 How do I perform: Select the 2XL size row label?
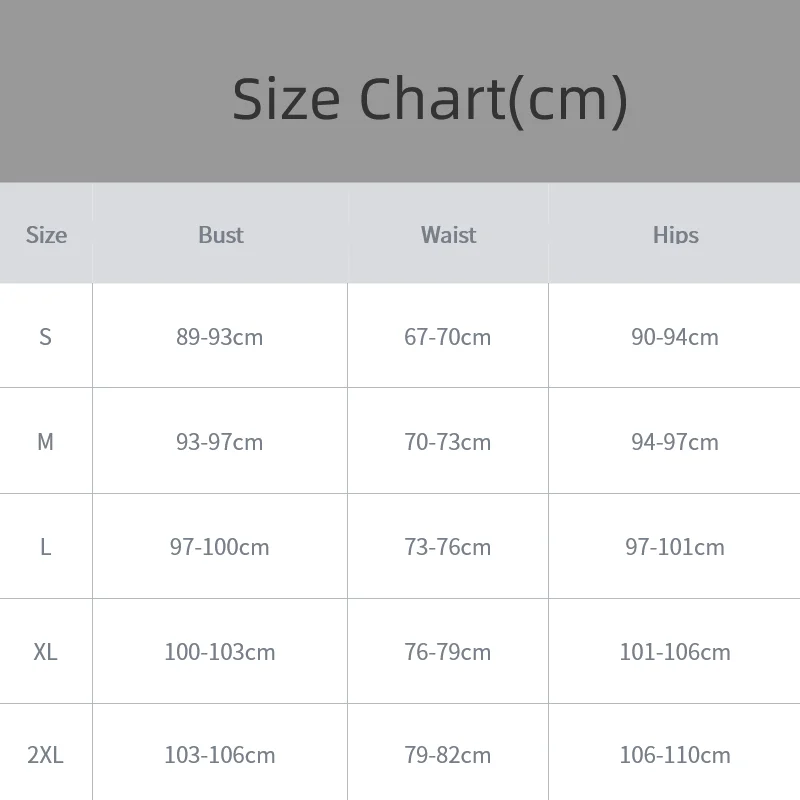tap(45, 755)
